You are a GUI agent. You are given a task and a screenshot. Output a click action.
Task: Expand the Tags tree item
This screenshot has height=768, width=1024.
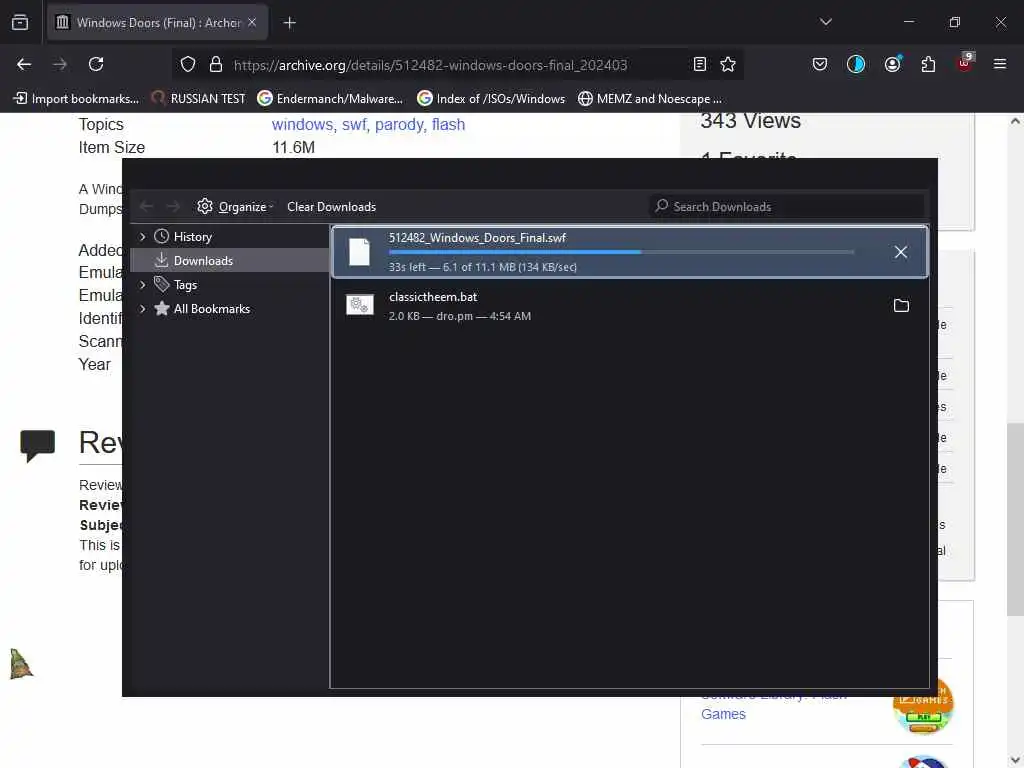(x=142, y=285)
